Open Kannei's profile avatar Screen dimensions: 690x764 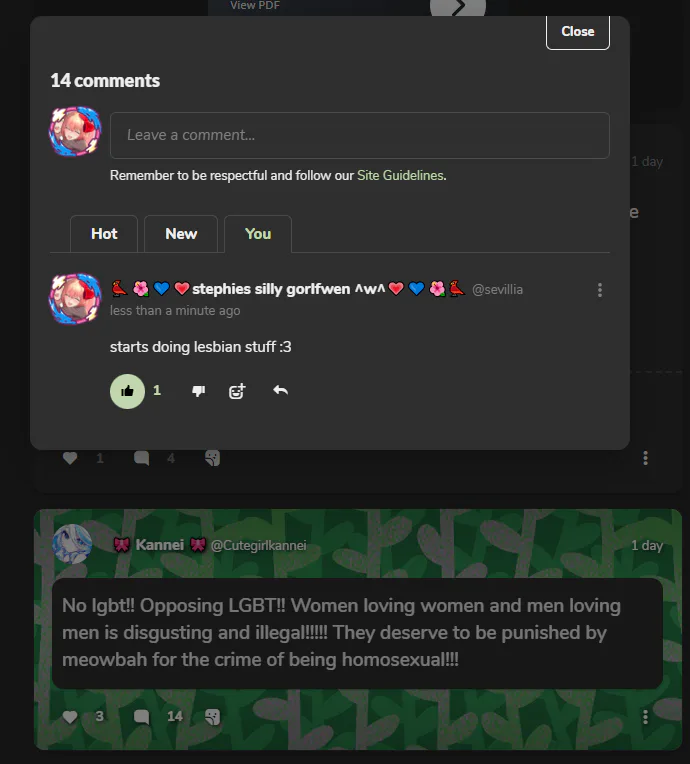click(72, 544)
